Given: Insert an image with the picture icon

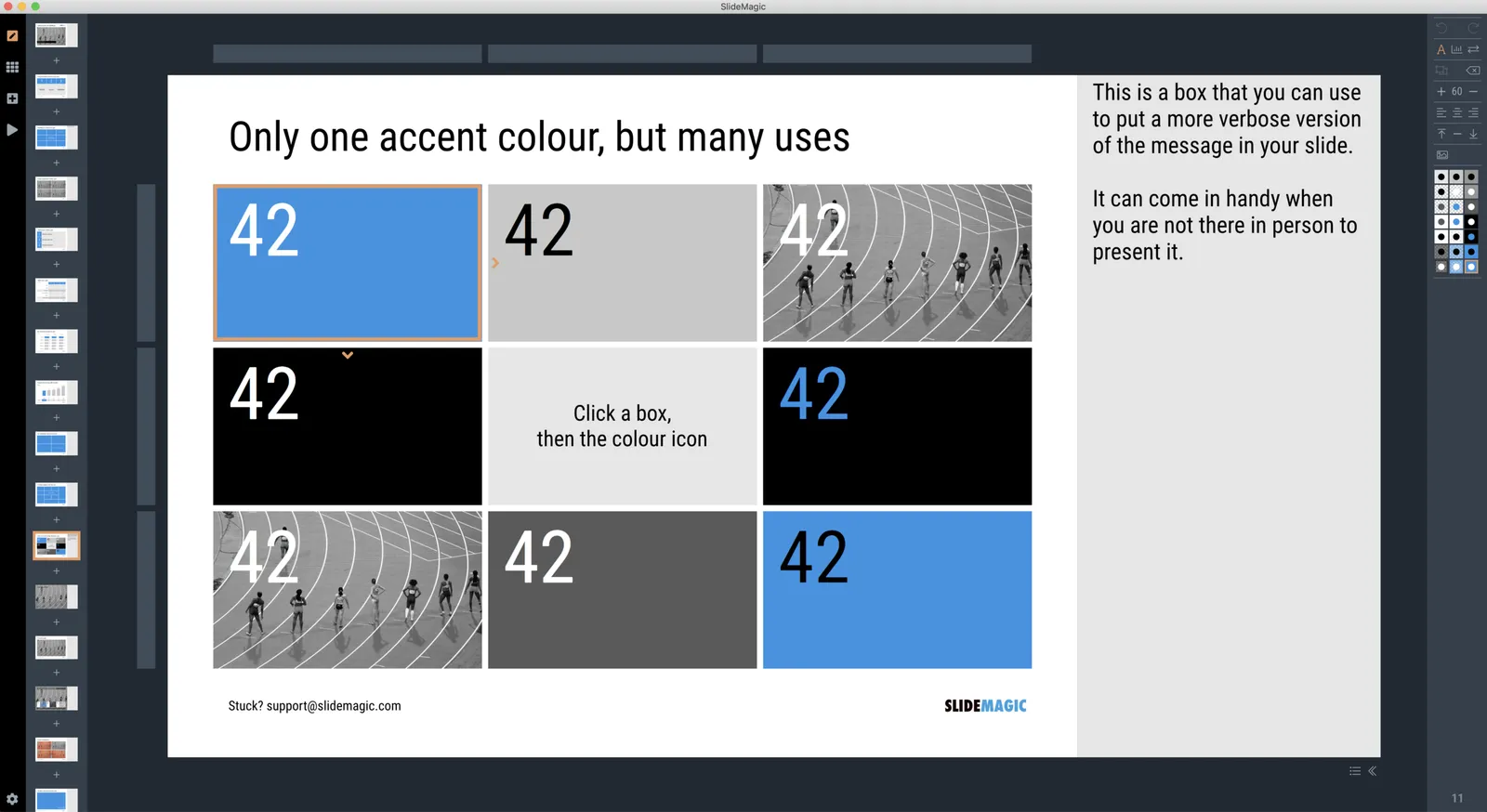Looking at the screenshot, I should tap(1442, 155).
